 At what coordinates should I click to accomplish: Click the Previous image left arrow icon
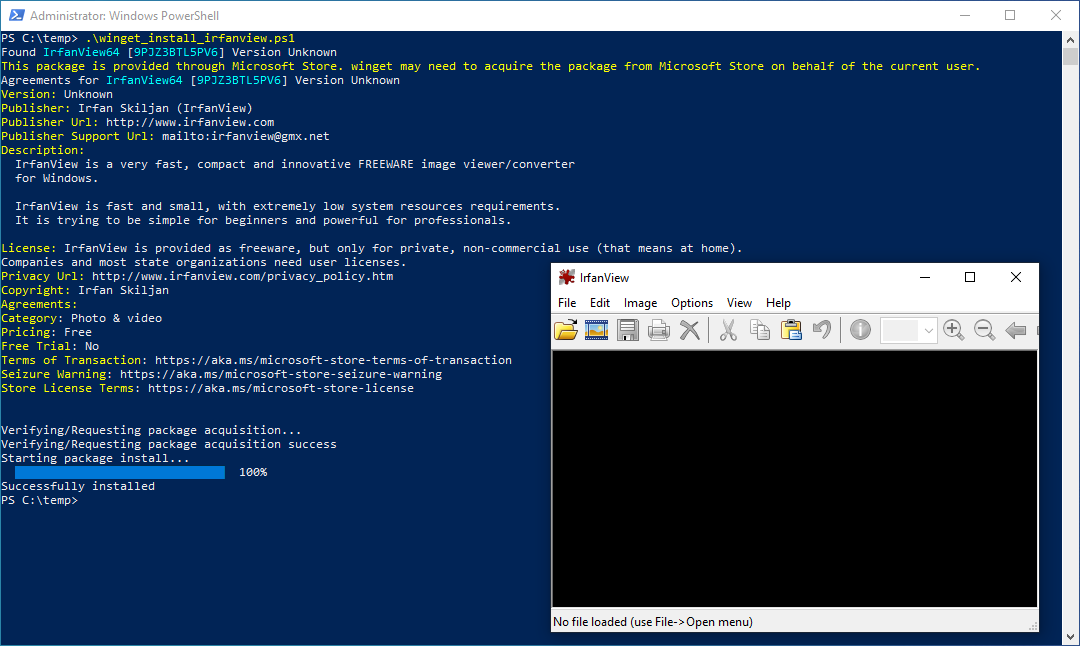pyautogui.click(x=1016, y=331)
